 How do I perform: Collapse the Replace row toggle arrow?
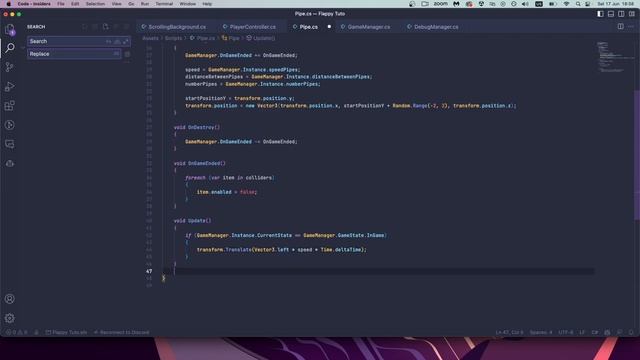pyautogui.click(x=24, y=47)
